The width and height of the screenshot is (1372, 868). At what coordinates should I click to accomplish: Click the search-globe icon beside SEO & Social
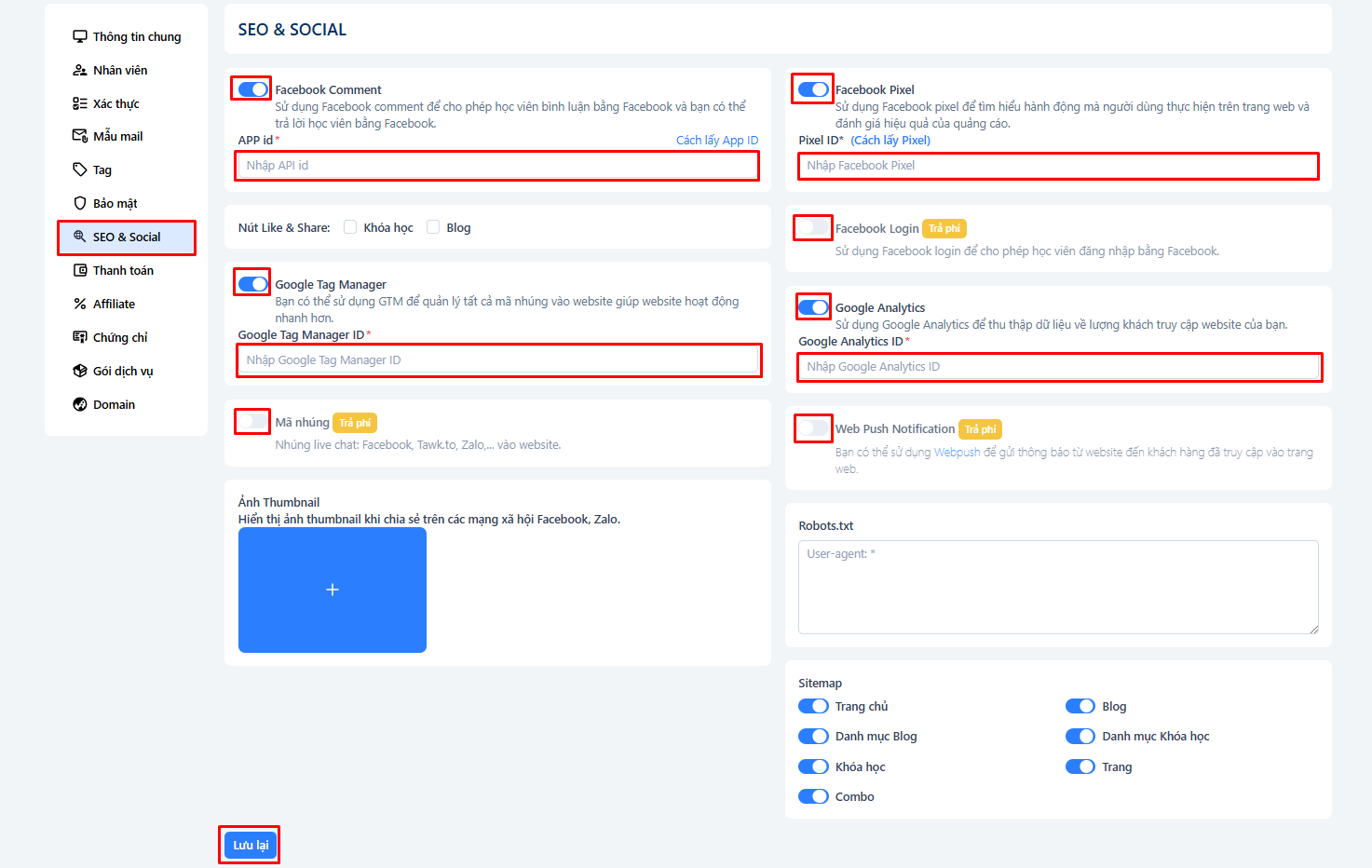tap(80, 237)
